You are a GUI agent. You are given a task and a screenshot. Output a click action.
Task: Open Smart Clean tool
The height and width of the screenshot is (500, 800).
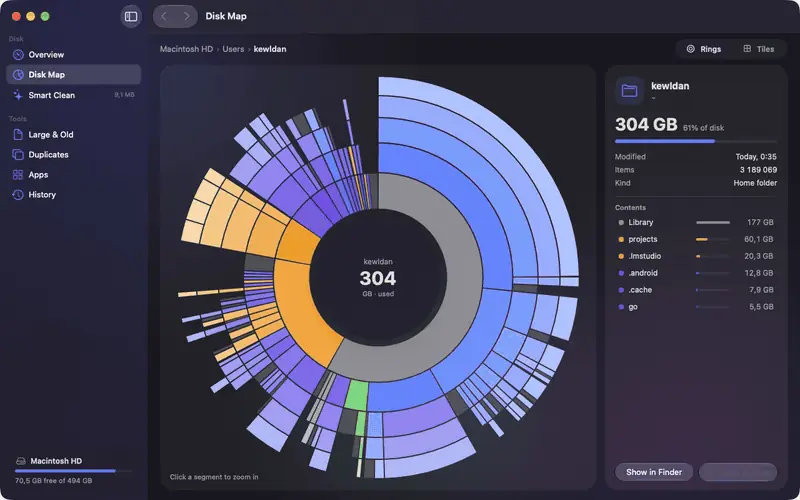73,95
